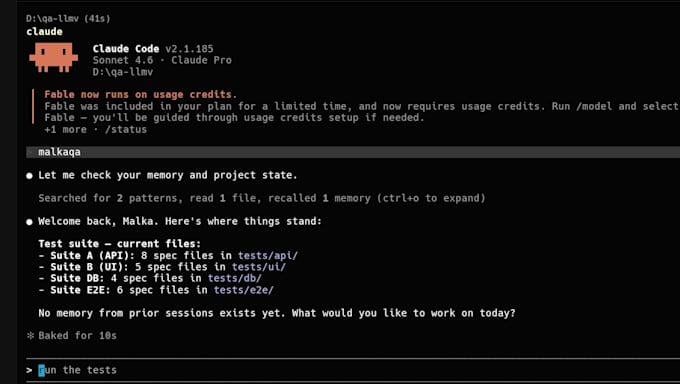Click the 'Sonnet 4.6 · Claude Pro' line
The width and height of the screenshot is (680, 384).
pyautogui.click(x=162, y=60)
